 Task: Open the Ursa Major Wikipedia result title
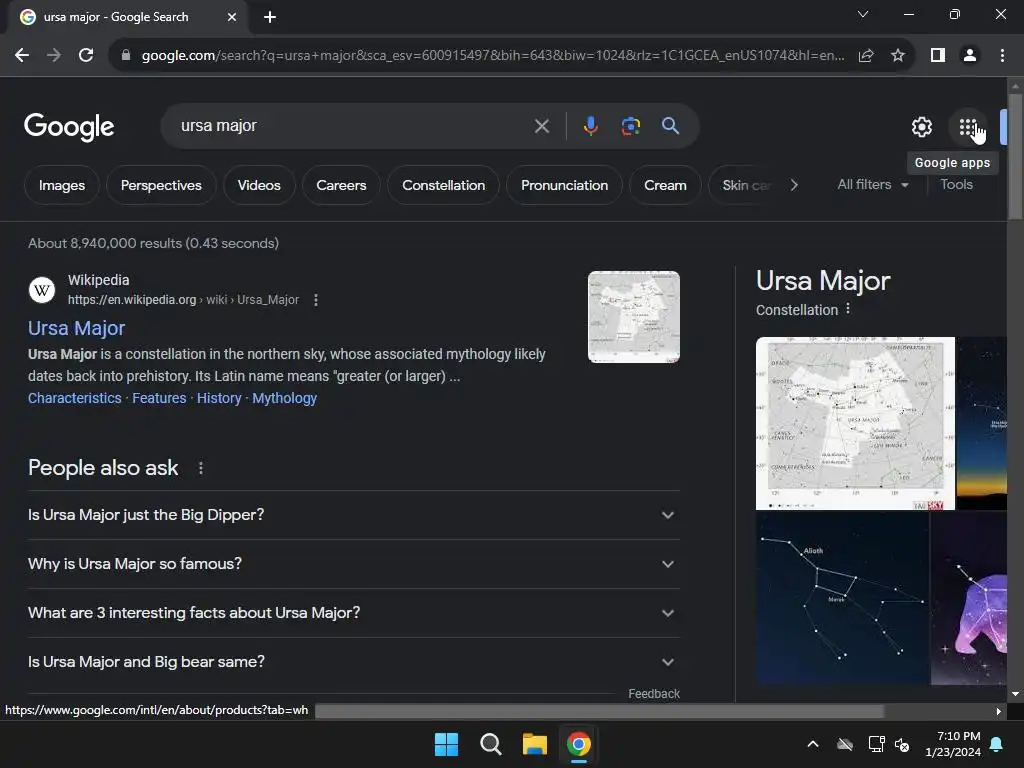tap(76, 328)
